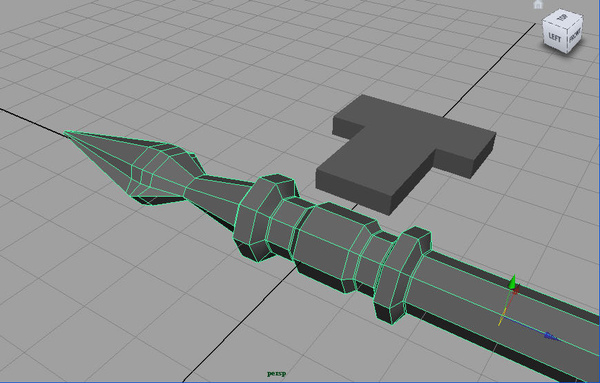
Task: Click the home icon above the view cube
Action: tap(538, 4)
